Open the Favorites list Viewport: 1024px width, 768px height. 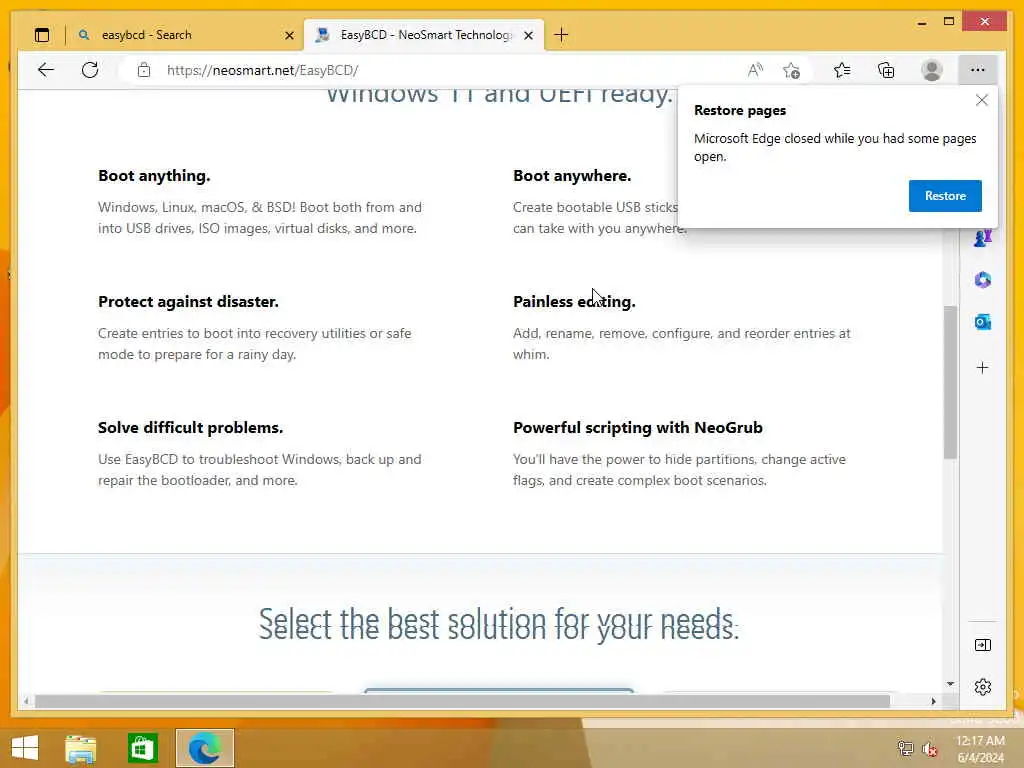[x=842, y=70]
